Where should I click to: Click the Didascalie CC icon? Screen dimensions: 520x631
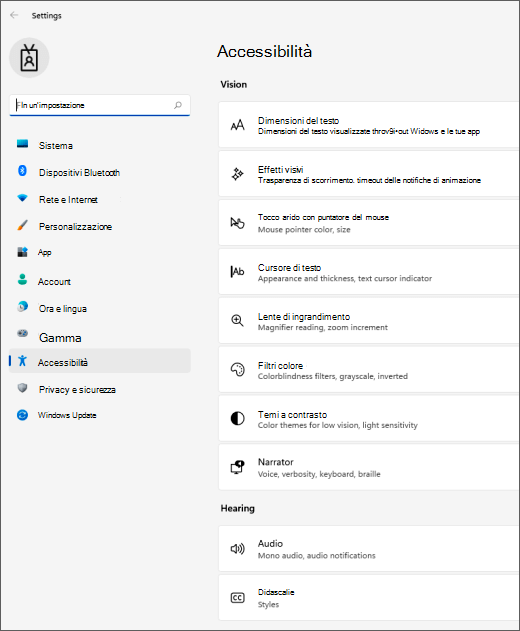tap(237, 598)
